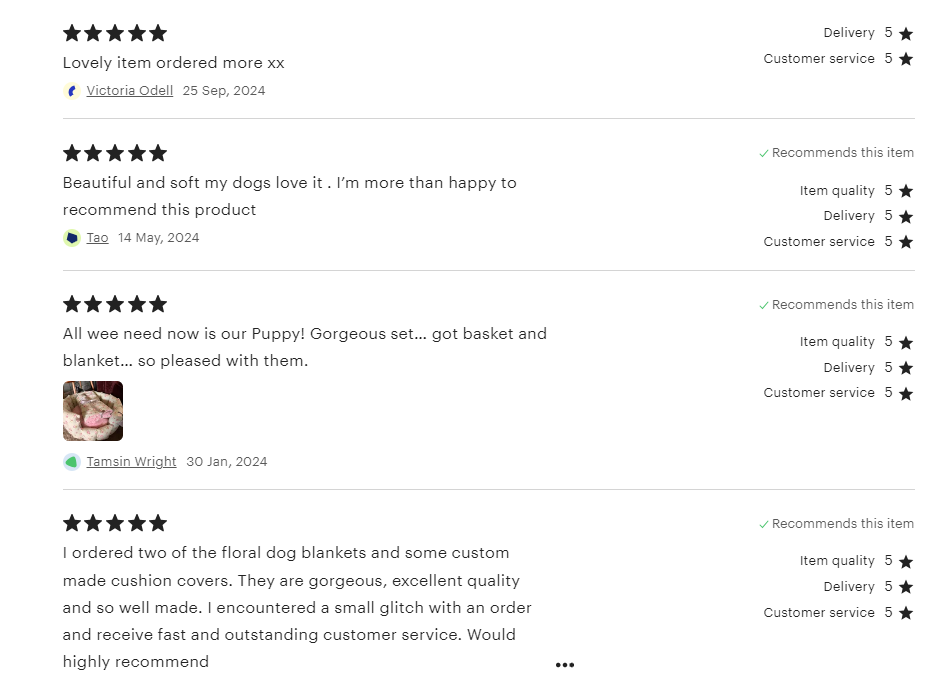Click Item quality star in Tao's review
This screenshot has height=674, width=937.
click(906, 191)
